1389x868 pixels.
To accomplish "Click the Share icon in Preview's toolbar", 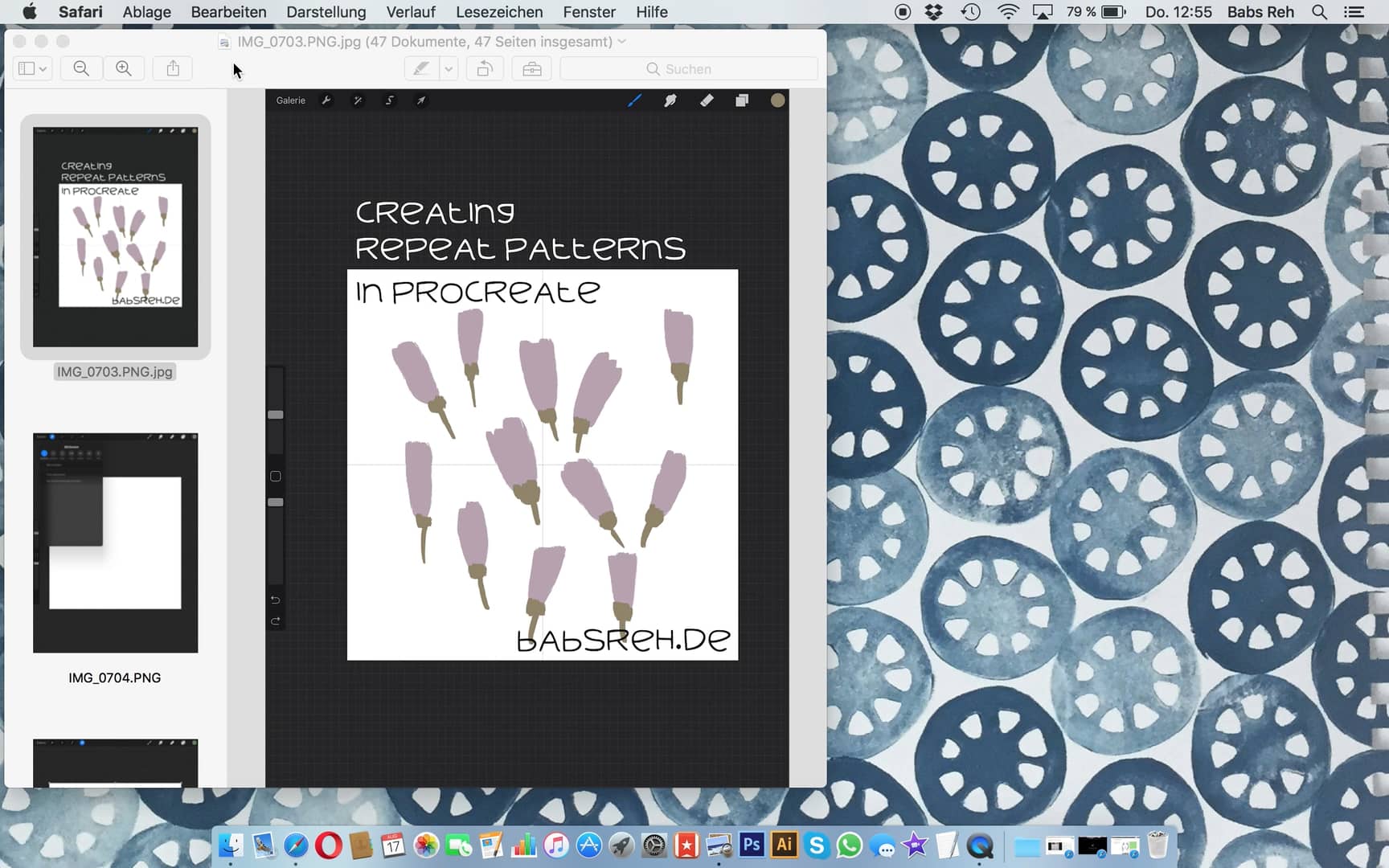I will pos(173,68).
